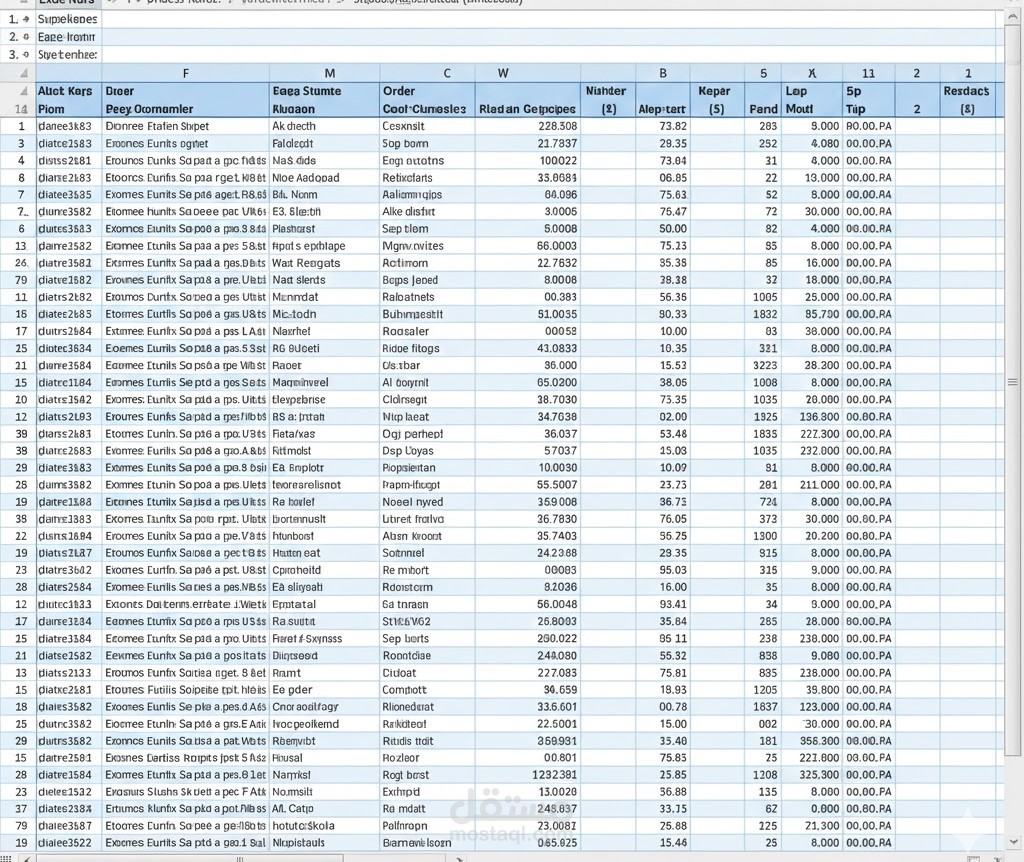Click the horizontal scrollbar left arrow

(x=26, y=858)
